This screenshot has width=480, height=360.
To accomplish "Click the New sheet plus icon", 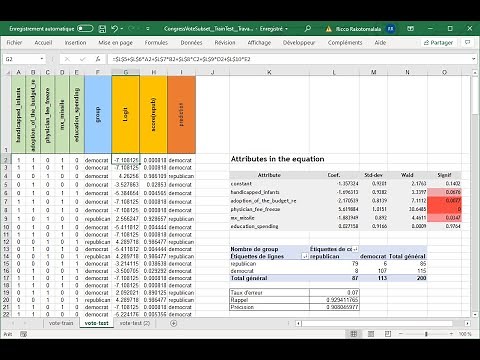I will [173, 323].
